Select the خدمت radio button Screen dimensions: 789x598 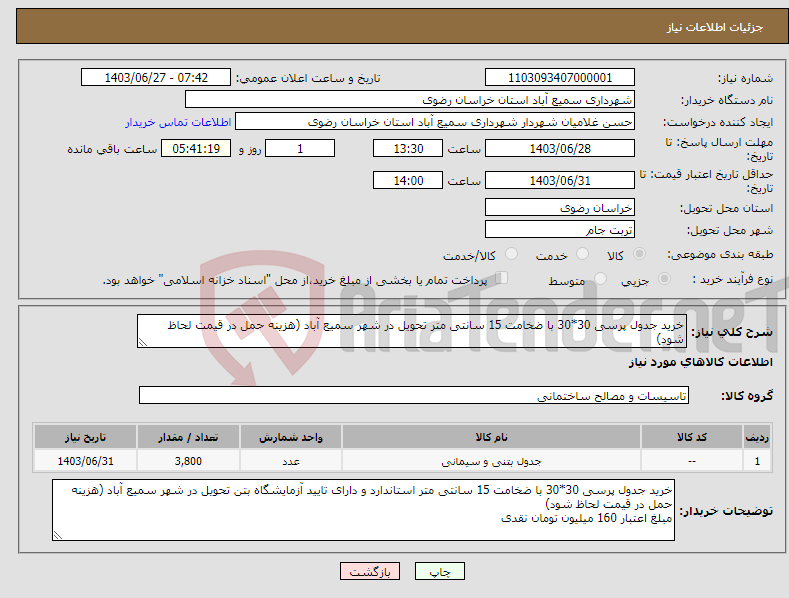(582, 254)
